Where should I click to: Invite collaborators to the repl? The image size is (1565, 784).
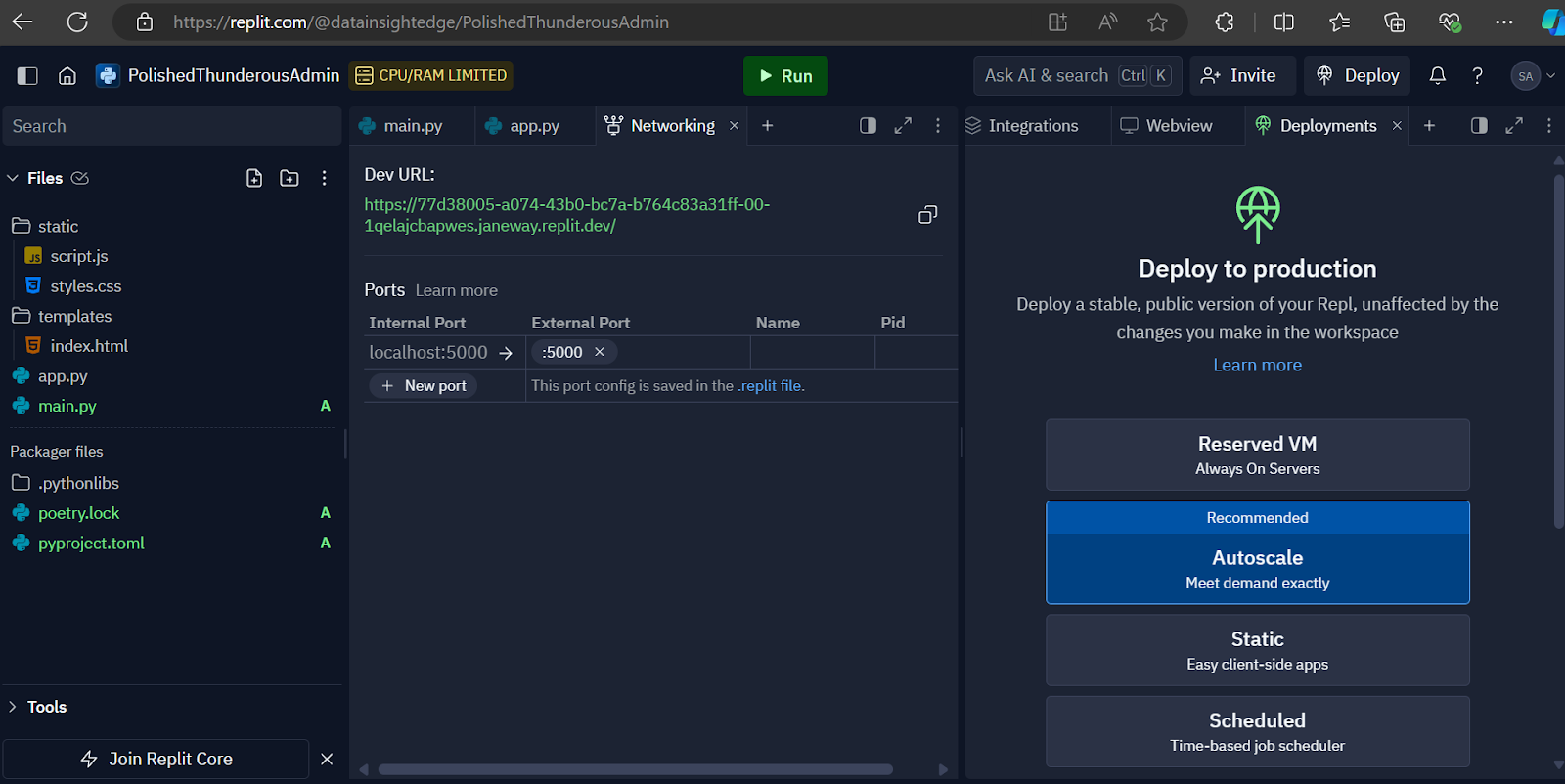pyautogui.click(x=1242, y=75)
